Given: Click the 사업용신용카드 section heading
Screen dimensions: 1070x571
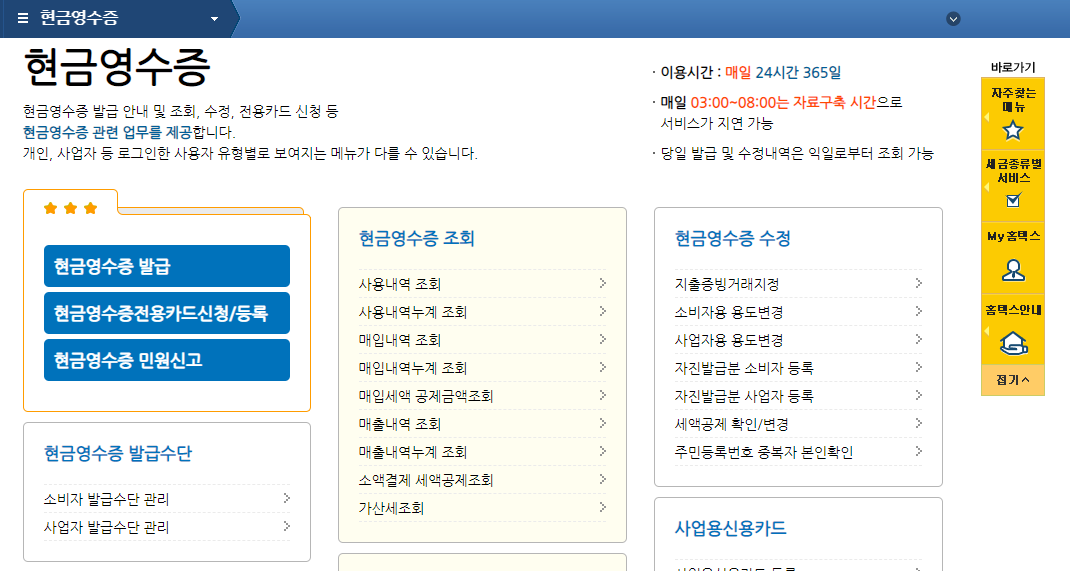Looking at the screenshot, I should [730, 528].
